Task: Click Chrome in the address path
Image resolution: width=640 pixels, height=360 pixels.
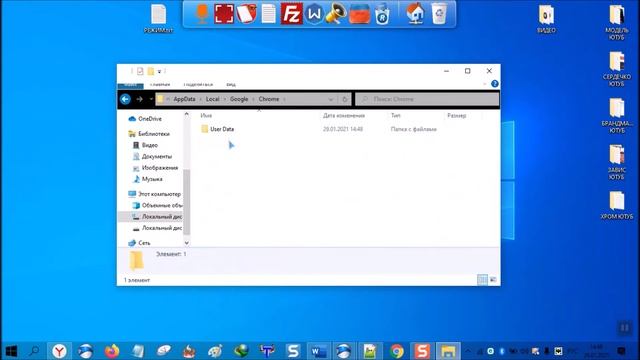Action: [x=269, y=99]
